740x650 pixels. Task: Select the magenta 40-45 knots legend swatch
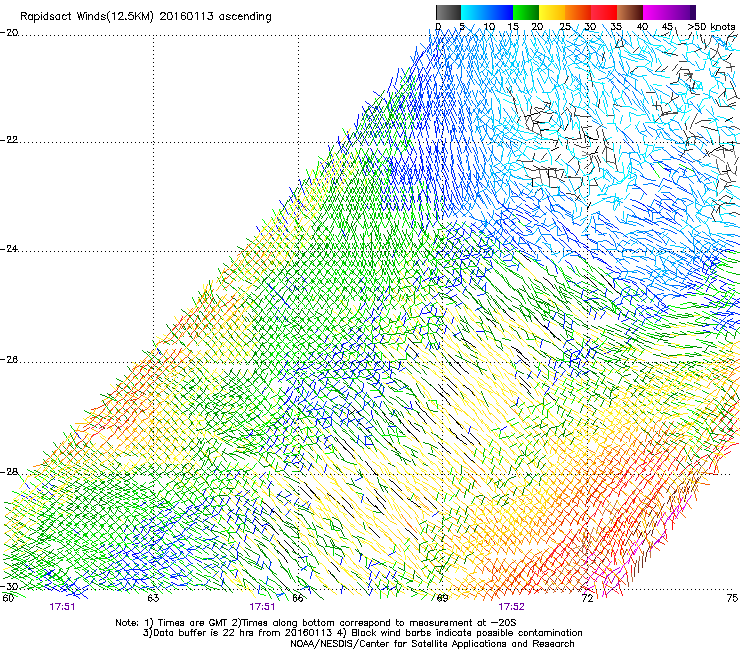656,12
